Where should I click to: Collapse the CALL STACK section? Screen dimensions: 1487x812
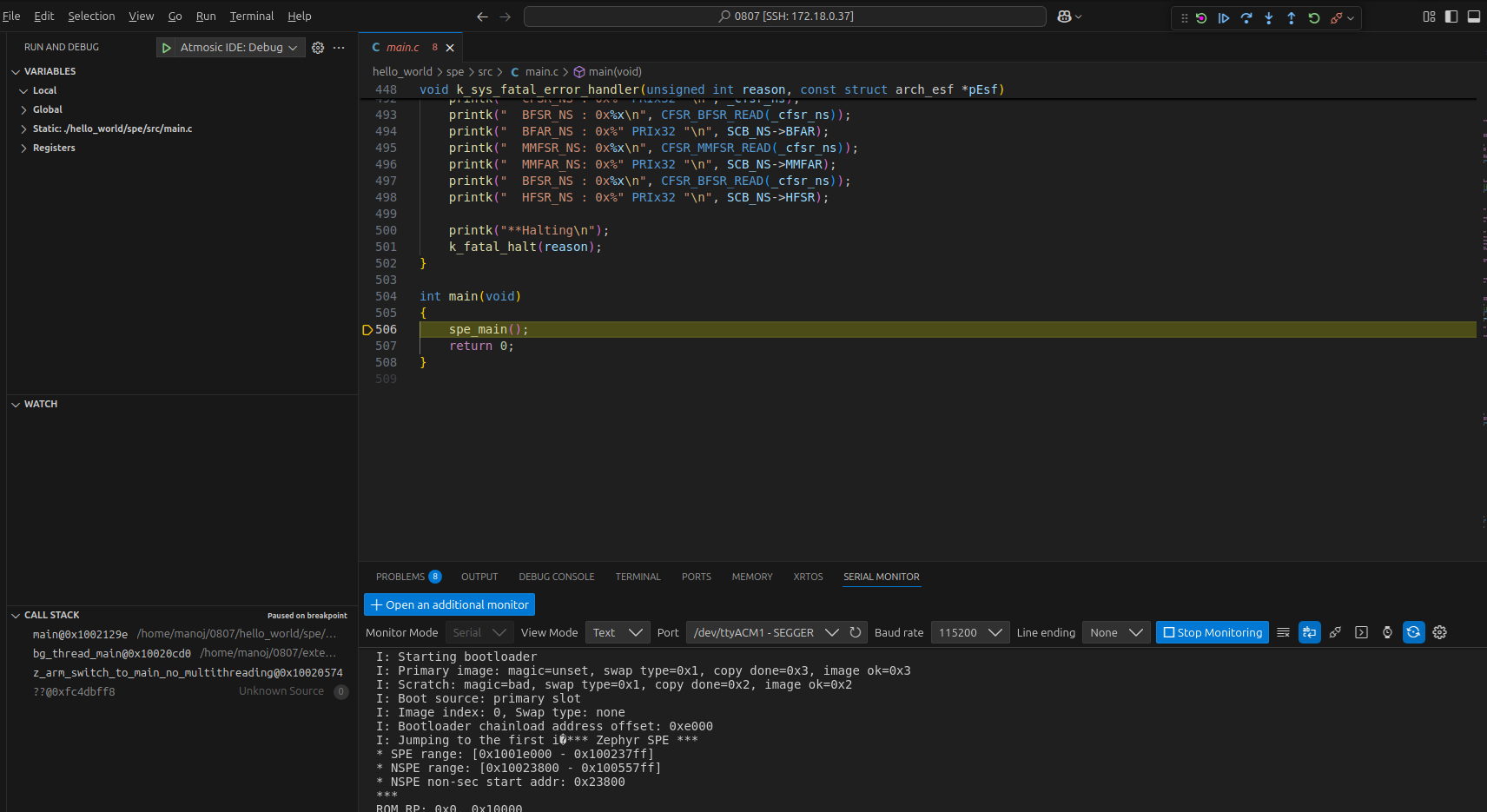click(51, 615)
